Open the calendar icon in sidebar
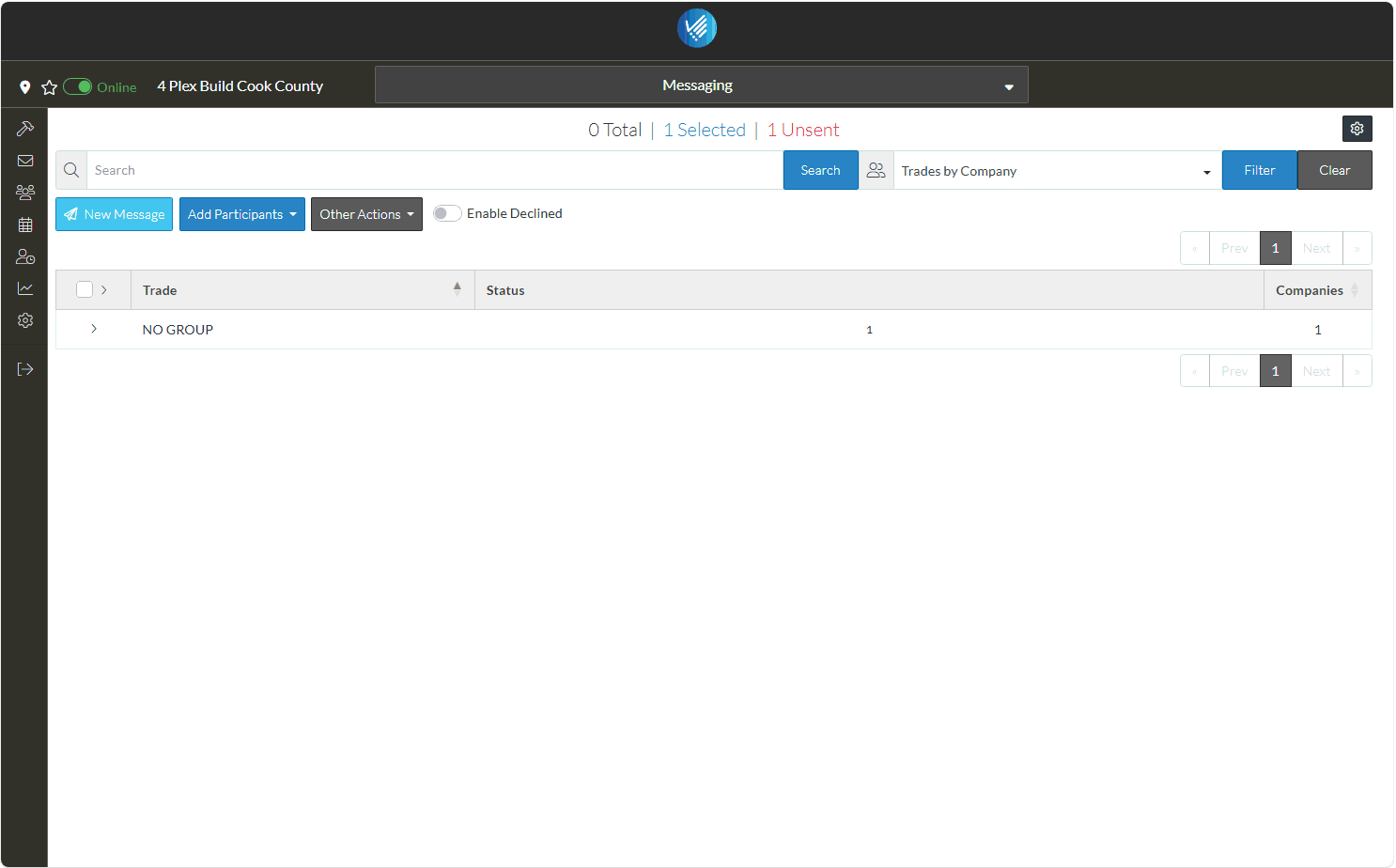Viewport: 1396px width, 868px height. point(25,225)
